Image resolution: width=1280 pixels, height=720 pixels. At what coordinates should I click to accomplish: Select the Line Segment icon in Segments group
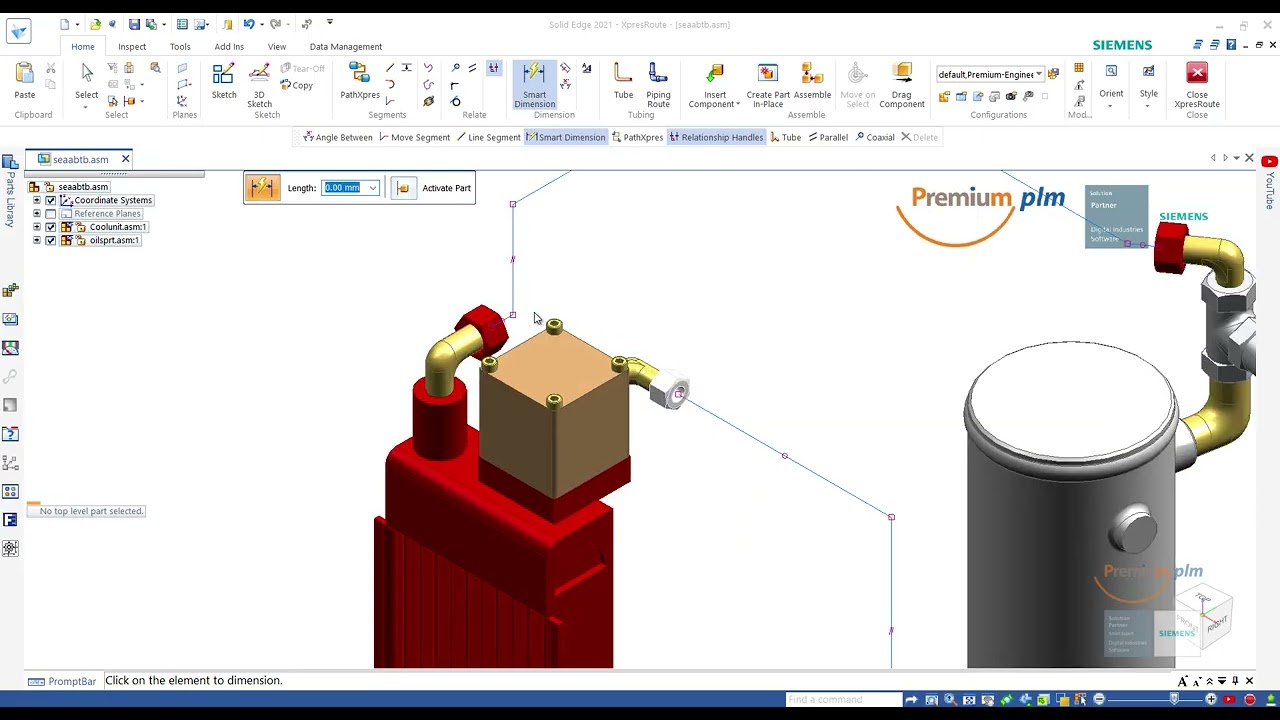(389, 68)
